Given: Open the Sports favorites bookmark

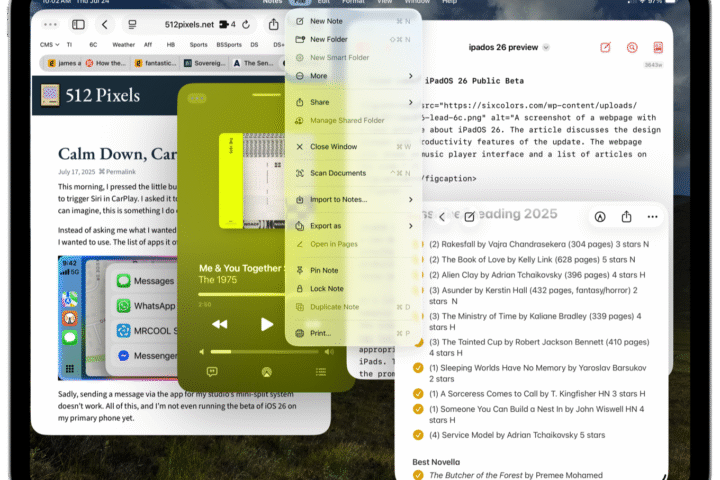Looking at the screenshot, I should point(198,45).
